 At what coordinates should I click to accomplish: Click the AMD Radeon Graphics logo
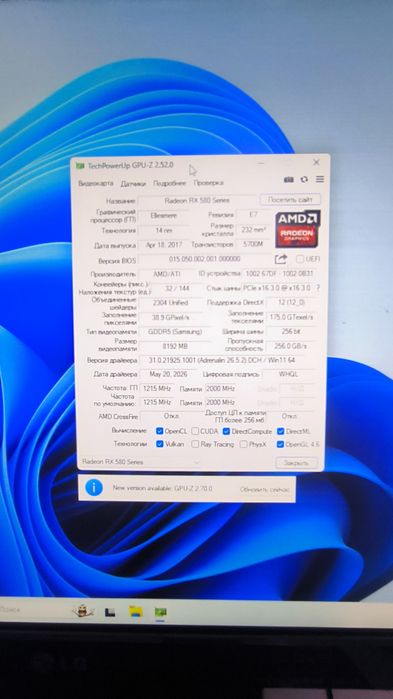point(298,229)
